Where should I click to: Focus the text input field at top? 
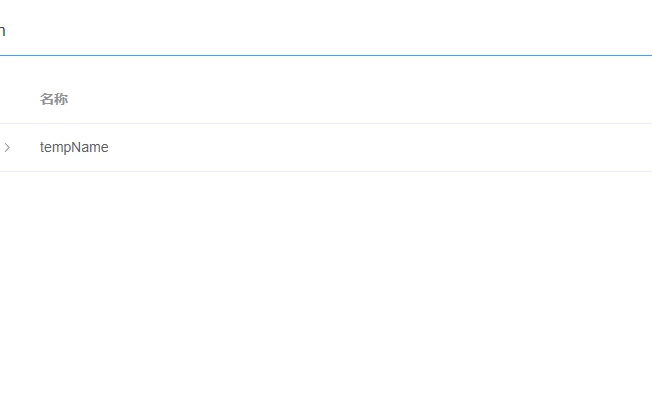pos(300,31)
